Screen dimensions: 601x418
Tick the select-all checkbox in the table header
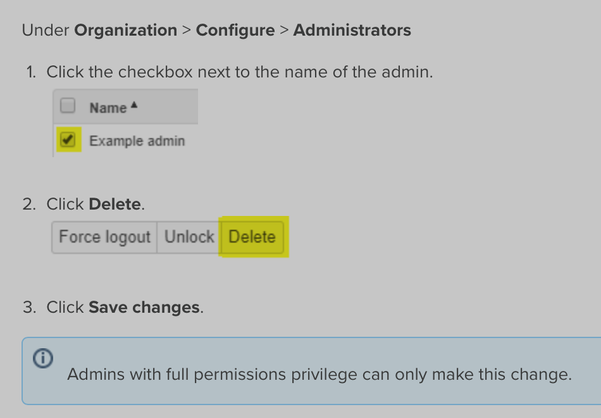point(68,107)
